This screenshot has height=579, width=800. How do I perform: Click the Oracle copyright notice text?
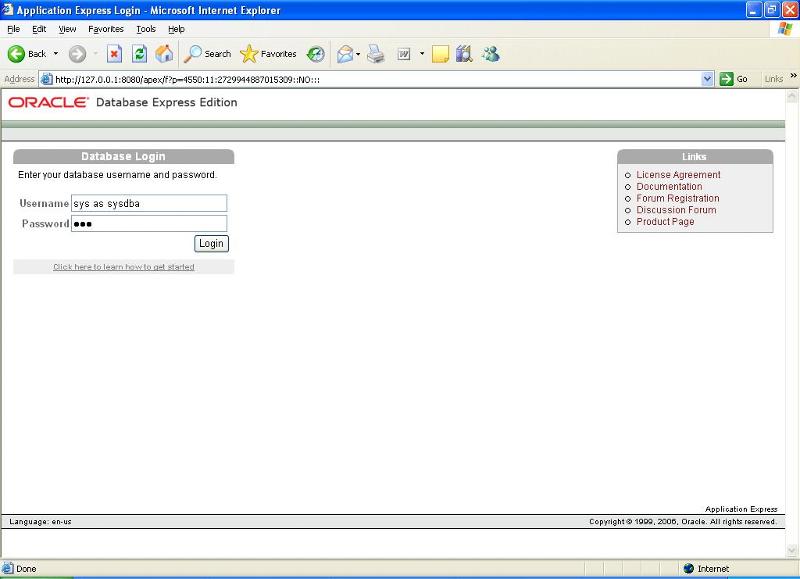(683, 521)
